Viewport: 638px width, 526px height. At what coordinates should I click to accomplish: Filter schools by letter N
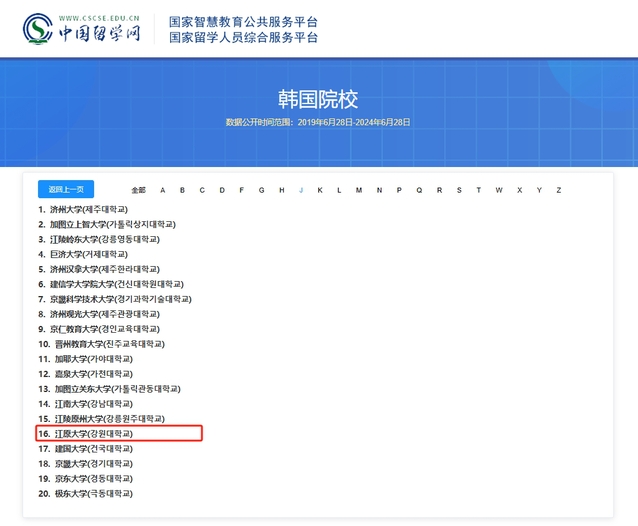click(x=379, y=190)
